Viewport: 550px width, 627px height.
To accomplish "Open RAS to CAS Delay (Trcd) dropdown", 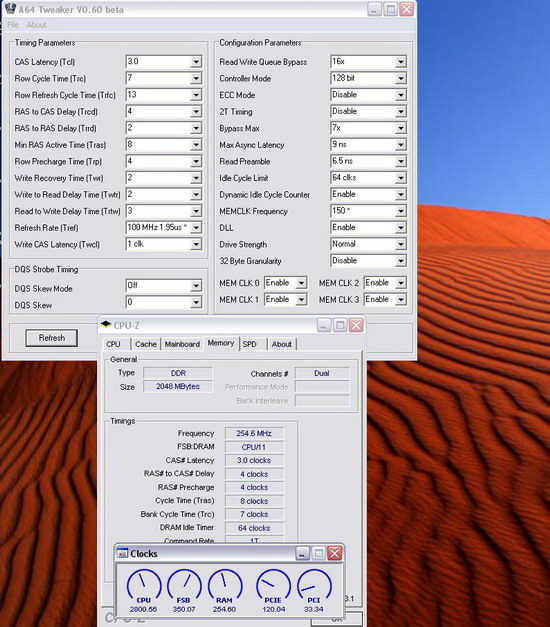I will point(196,112).
